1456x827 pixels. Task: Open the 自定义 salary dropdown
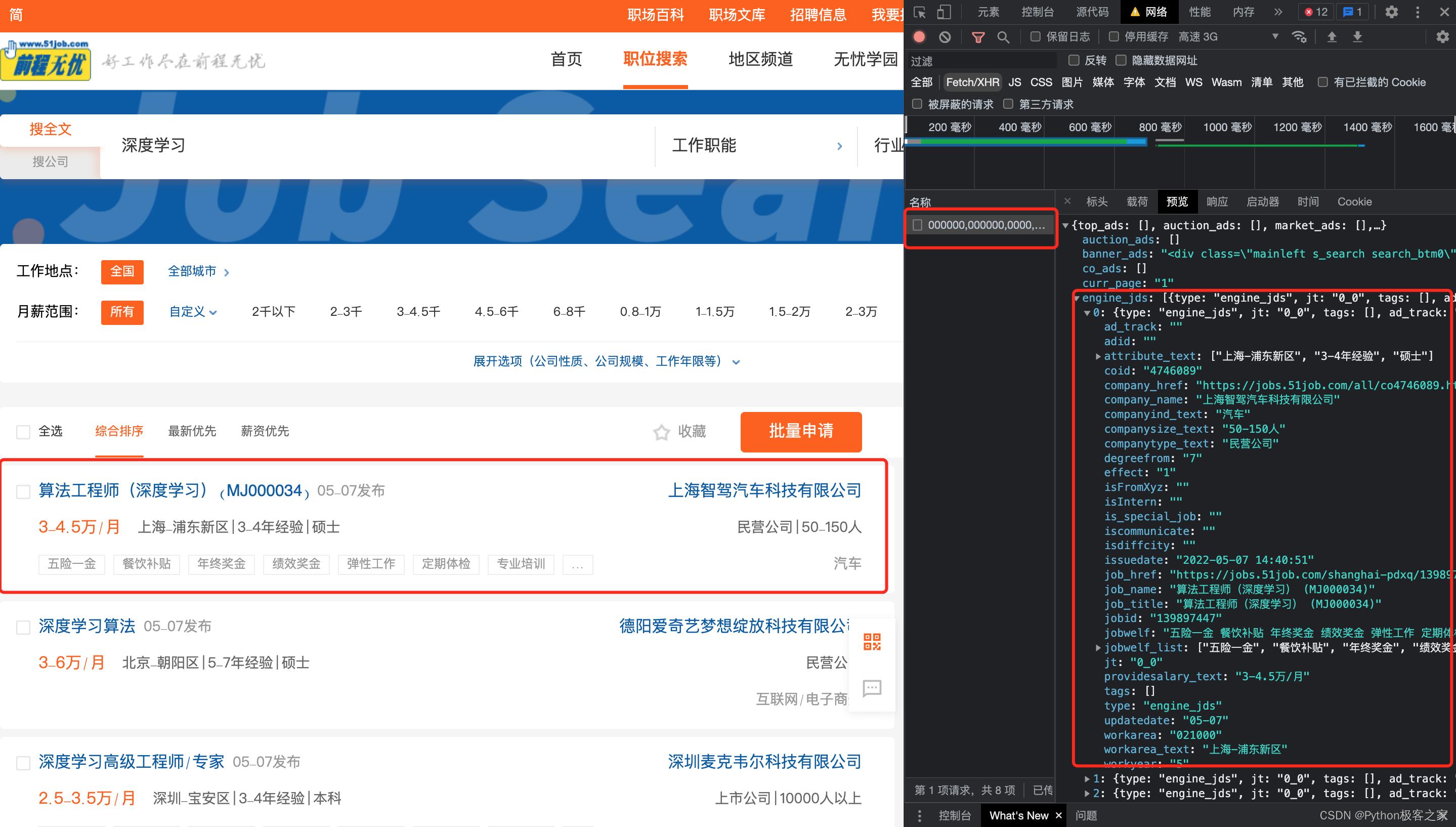(x=193, y=312)
